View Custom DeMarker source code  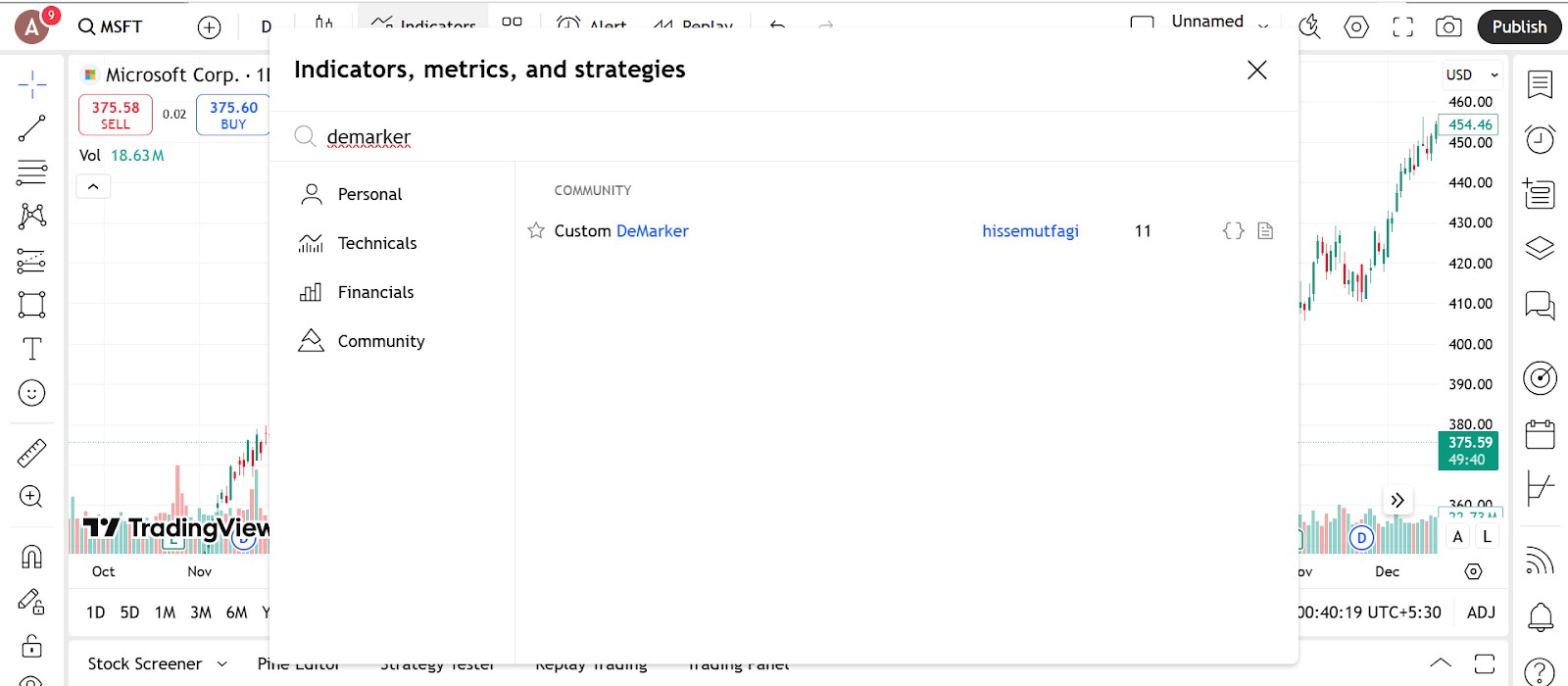tap(1233, 231)
